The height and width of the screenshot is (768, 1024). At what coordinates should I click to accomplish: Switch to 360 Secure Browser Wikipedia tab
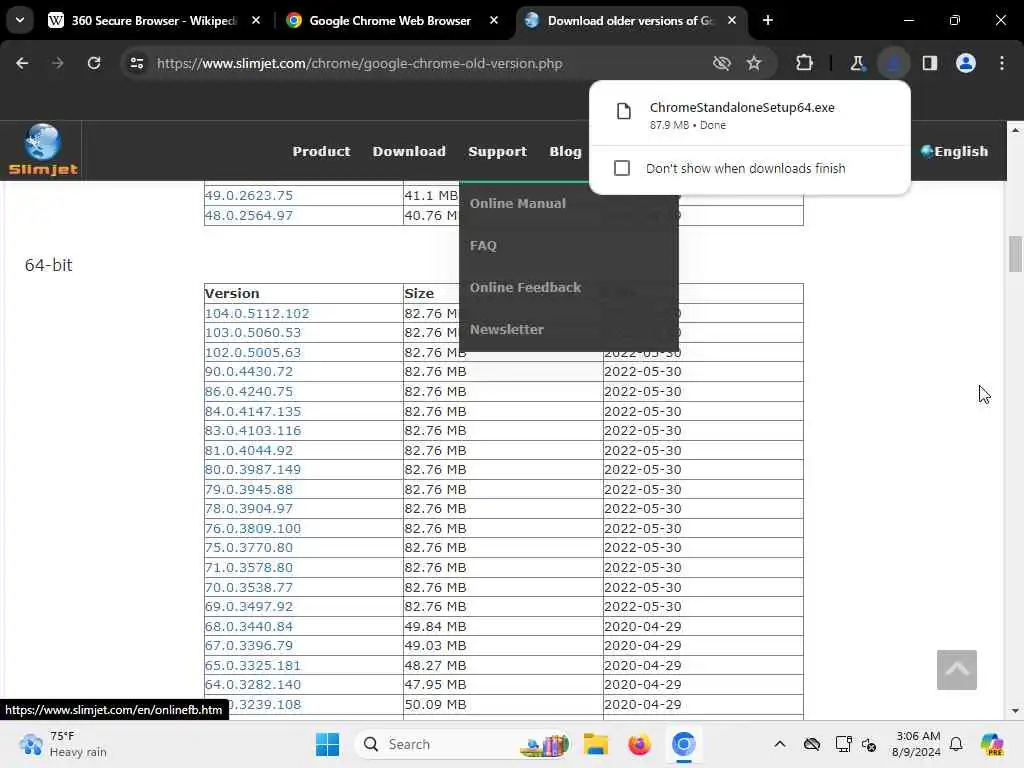154,20
